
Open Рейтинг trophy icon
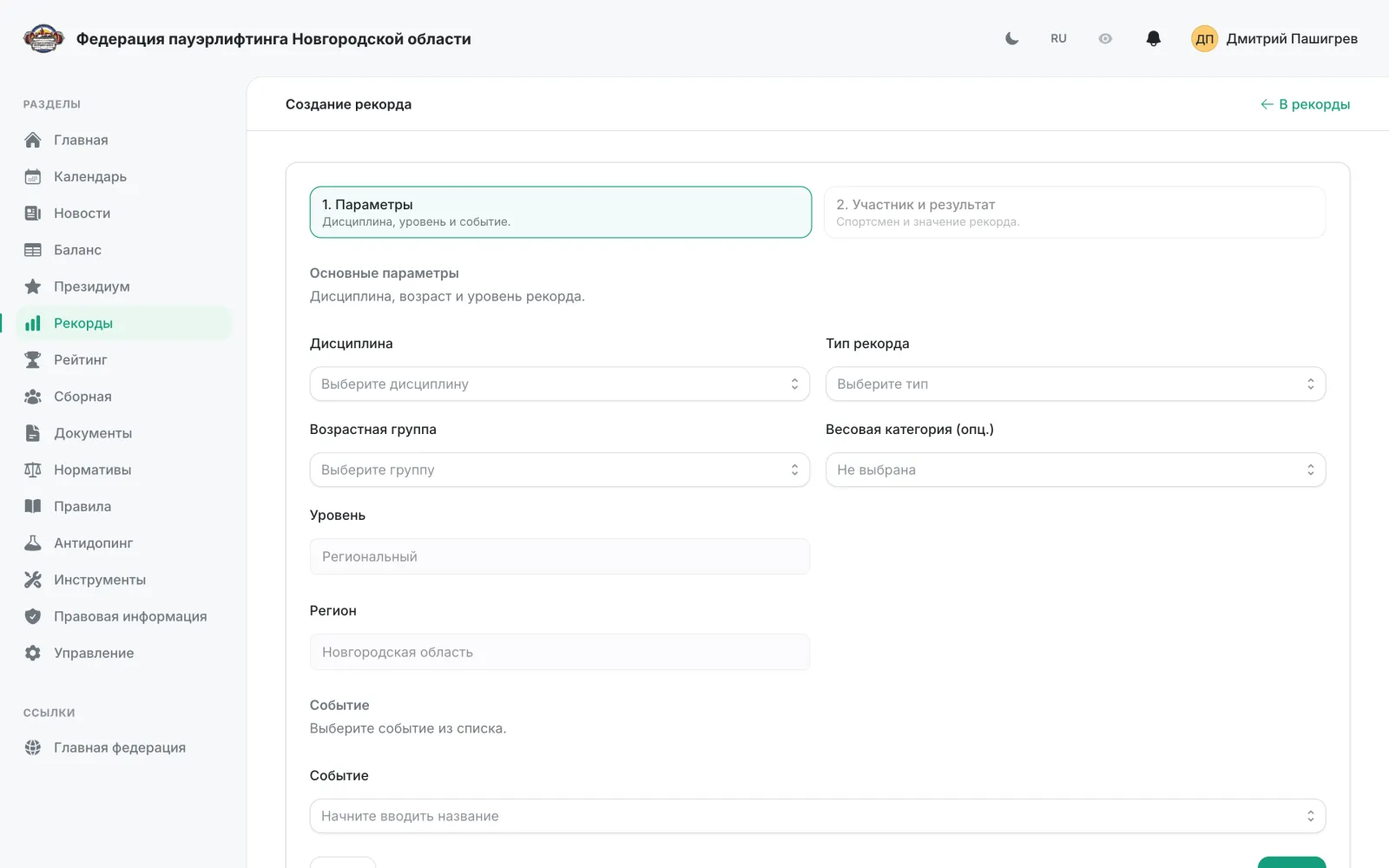[x=33, y=359]
